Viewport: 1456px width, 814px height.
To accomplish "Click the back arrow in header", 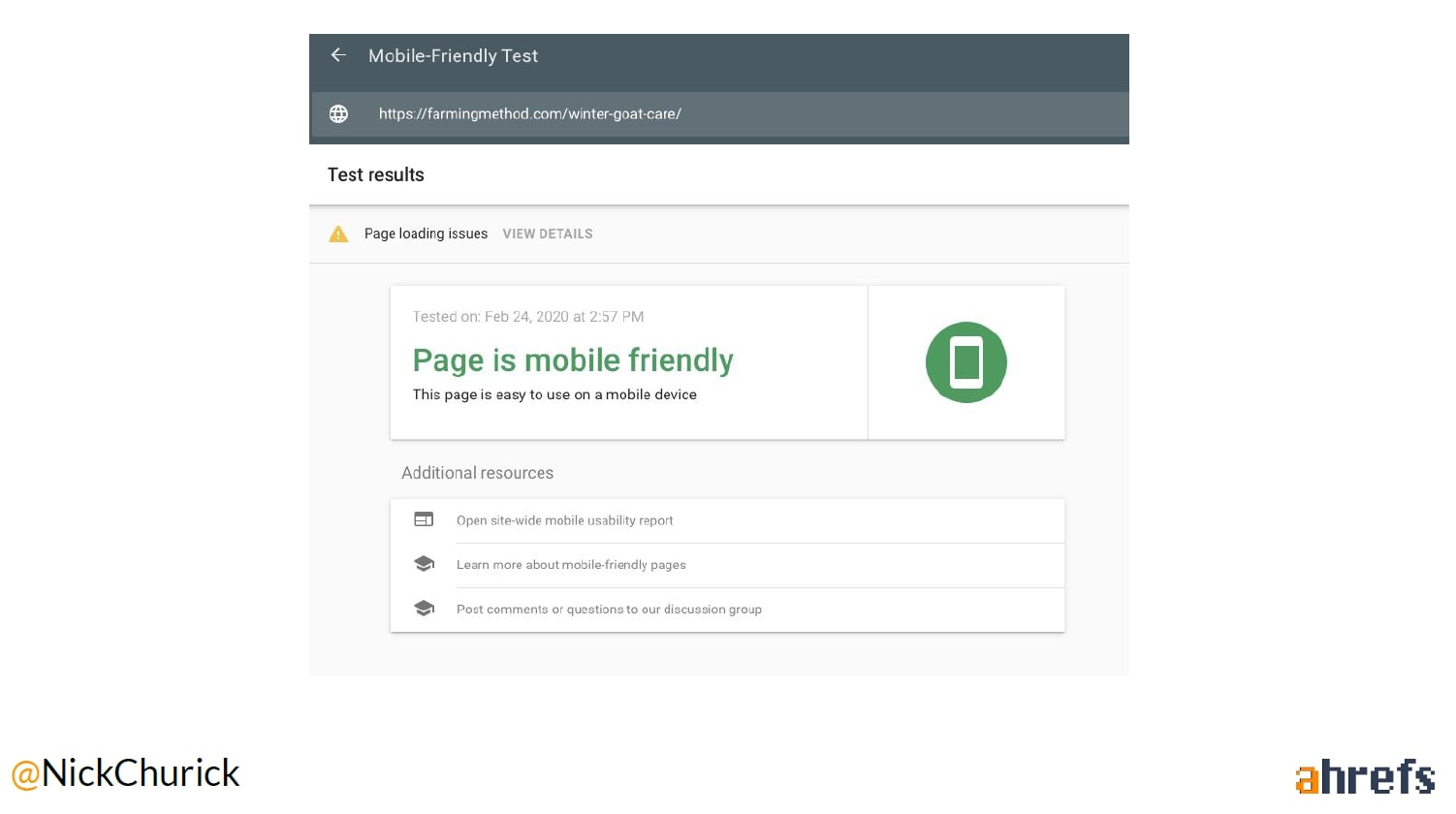I will click(338, 55).
